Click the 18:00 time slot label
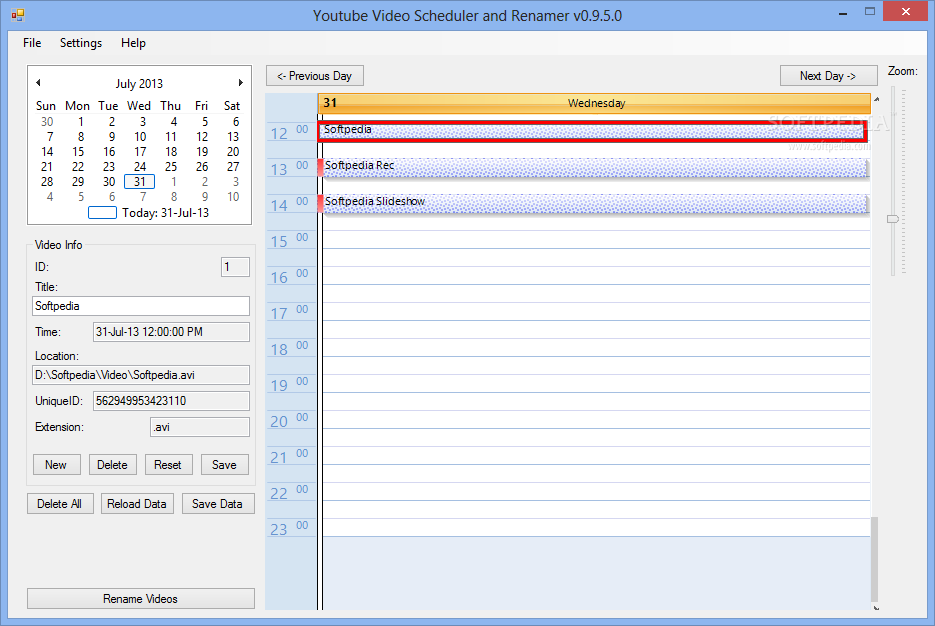This screenshot has height=626, width=935. 290,348
